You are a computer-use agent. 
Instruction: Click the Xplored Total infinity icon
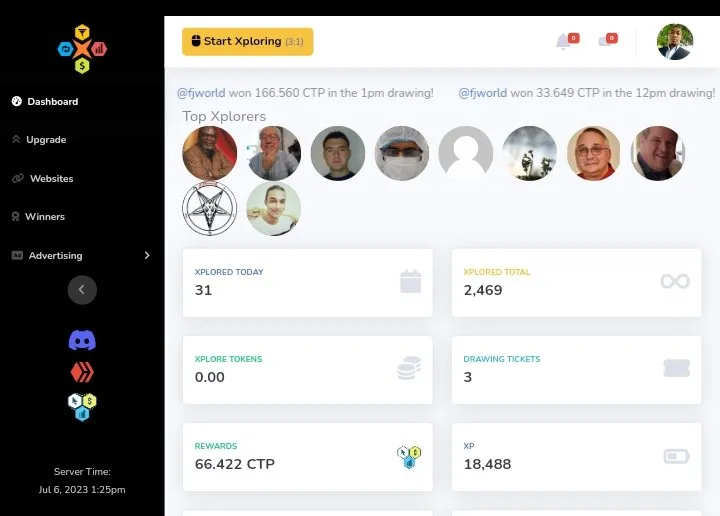(x=675, y=281)
